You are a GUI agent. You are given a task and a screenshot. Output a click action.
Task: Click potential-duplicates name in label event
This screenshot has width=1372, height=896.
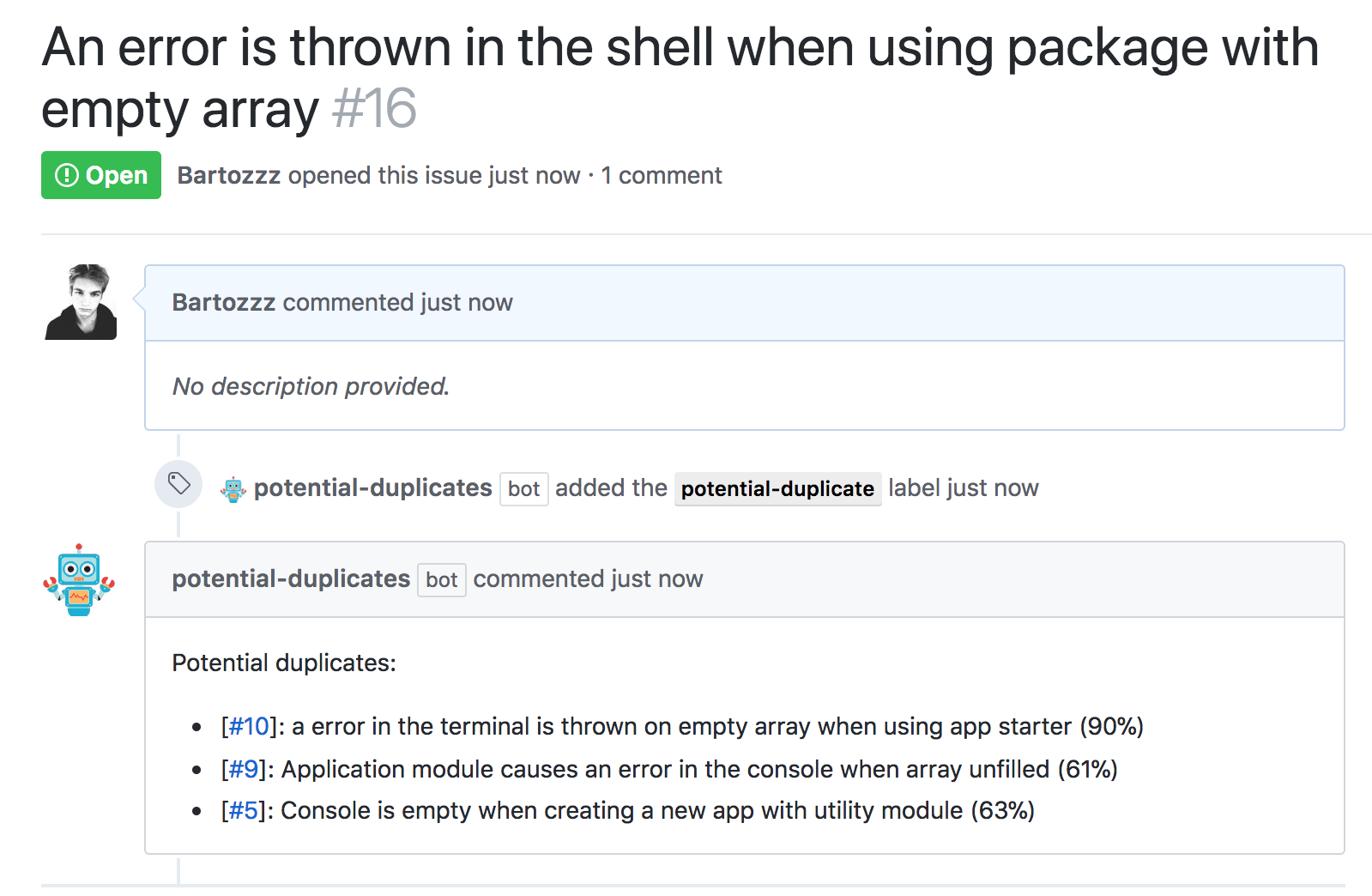click(x=372, y=488)
